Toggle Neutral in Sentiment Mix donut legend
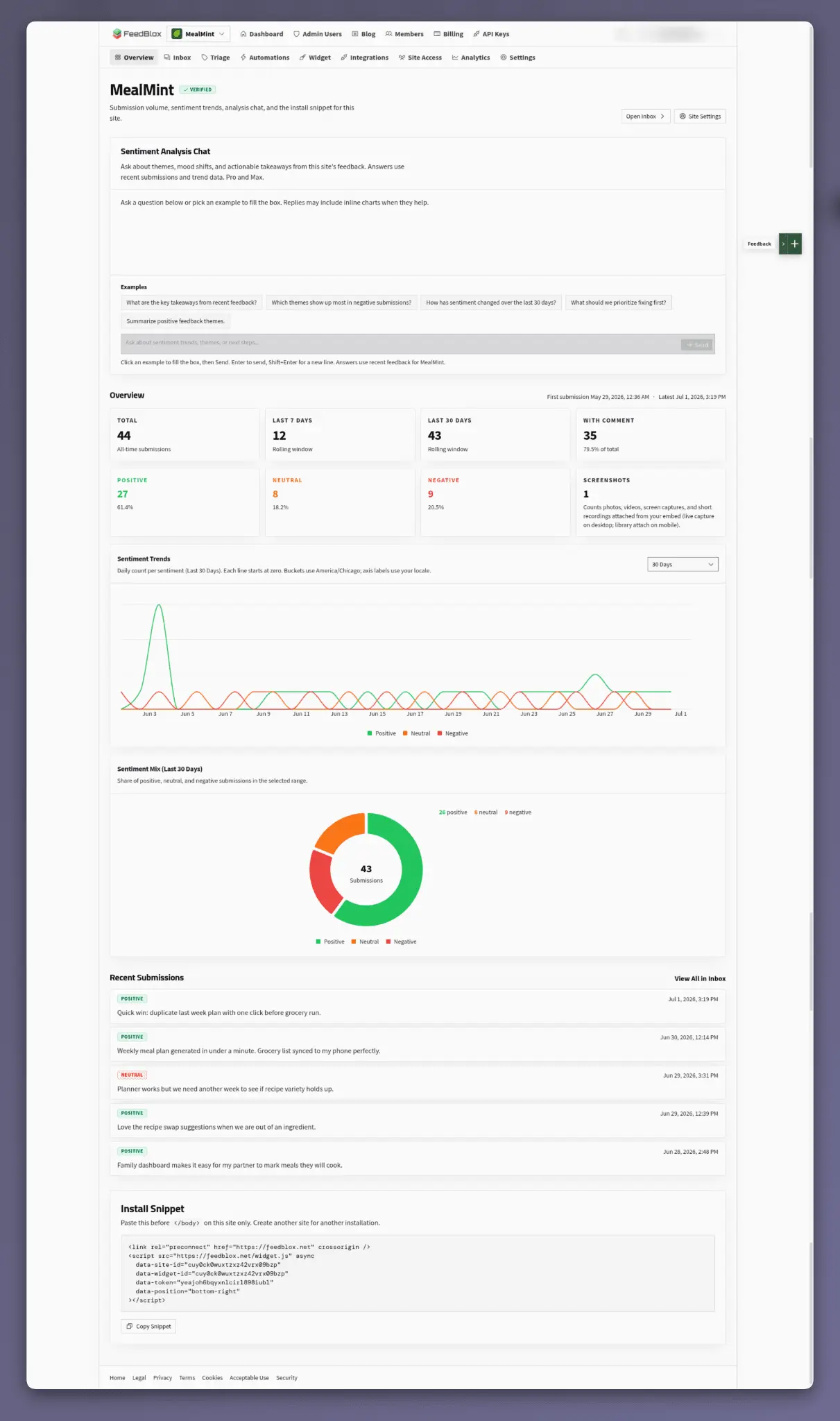Screen dimensions: 840x1421 365,942
